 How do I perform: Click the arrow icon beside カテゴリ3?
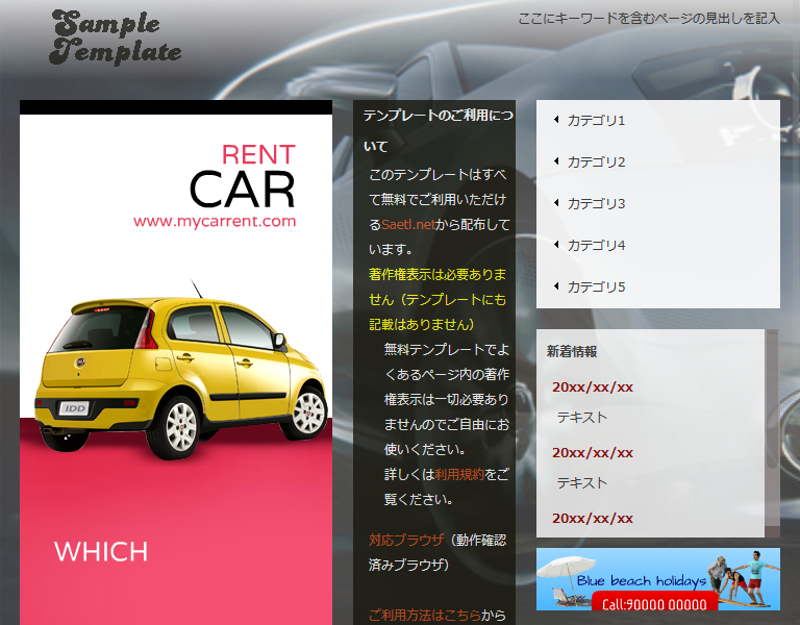pos(557,203)
